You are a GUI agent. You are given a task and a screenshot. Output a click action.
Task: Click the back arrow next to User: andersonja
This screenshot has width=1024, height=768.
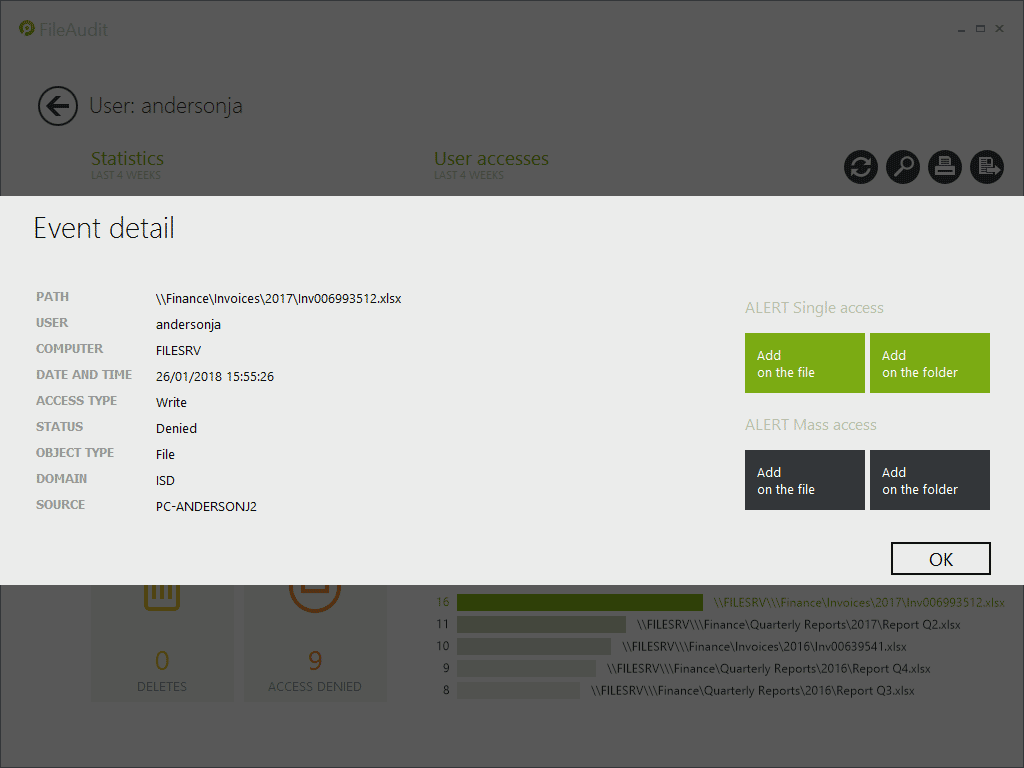click(58, 106)
